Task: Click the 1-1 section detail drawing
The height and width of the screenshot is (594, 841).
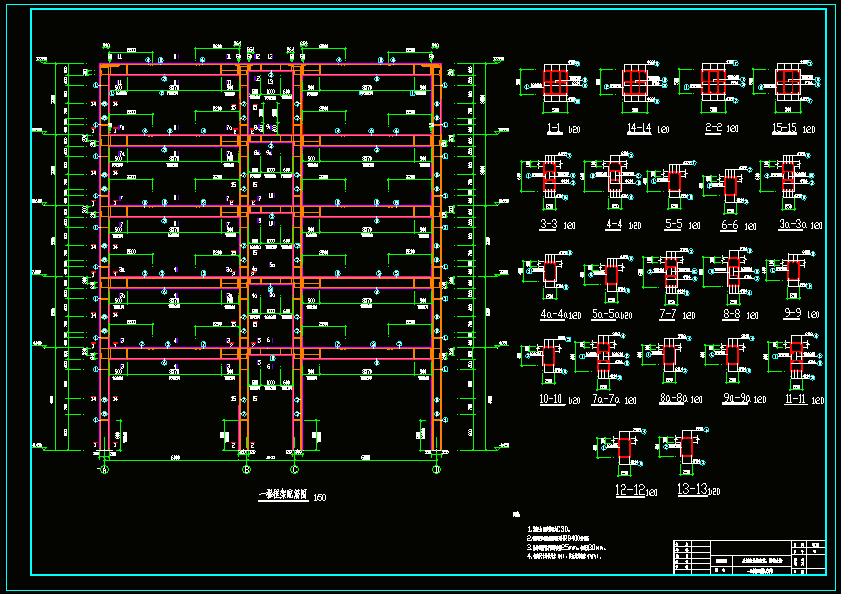Action: coord(555,83)
